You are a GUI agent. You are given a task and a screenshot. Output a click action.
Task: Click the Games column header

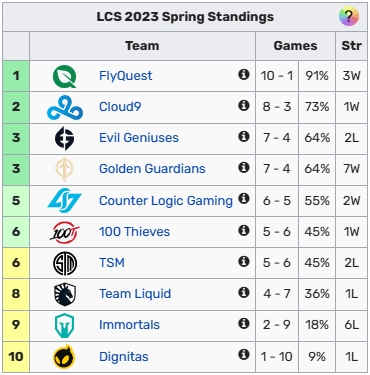click(x=295, y=46)
